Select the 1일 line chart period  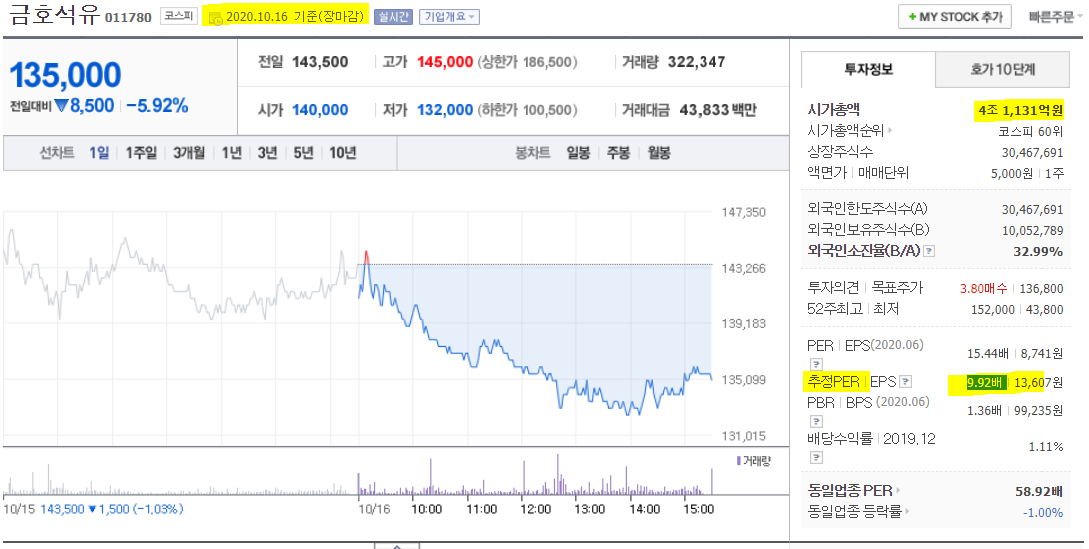pyautogui.click(x=99, y=153)
